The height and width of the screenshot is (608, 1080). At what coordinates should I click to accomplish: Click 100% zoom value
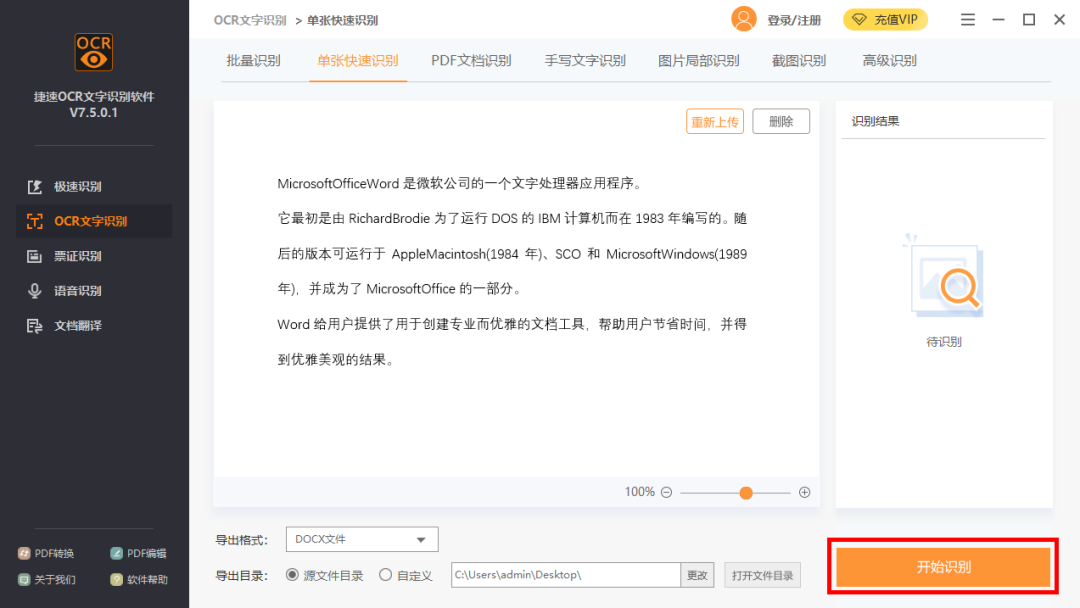[x=639, y=492]
